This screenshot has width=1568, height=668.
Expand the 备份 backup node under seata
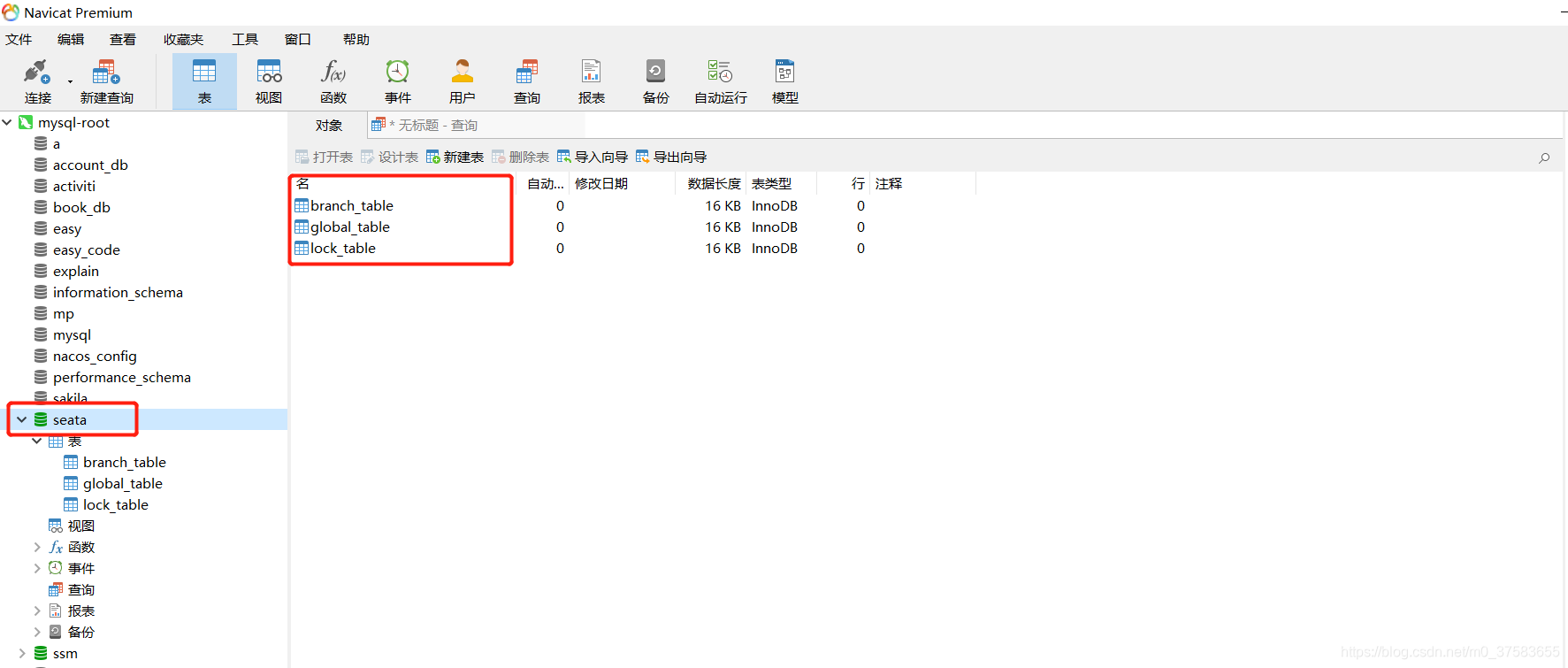(37, 633)
